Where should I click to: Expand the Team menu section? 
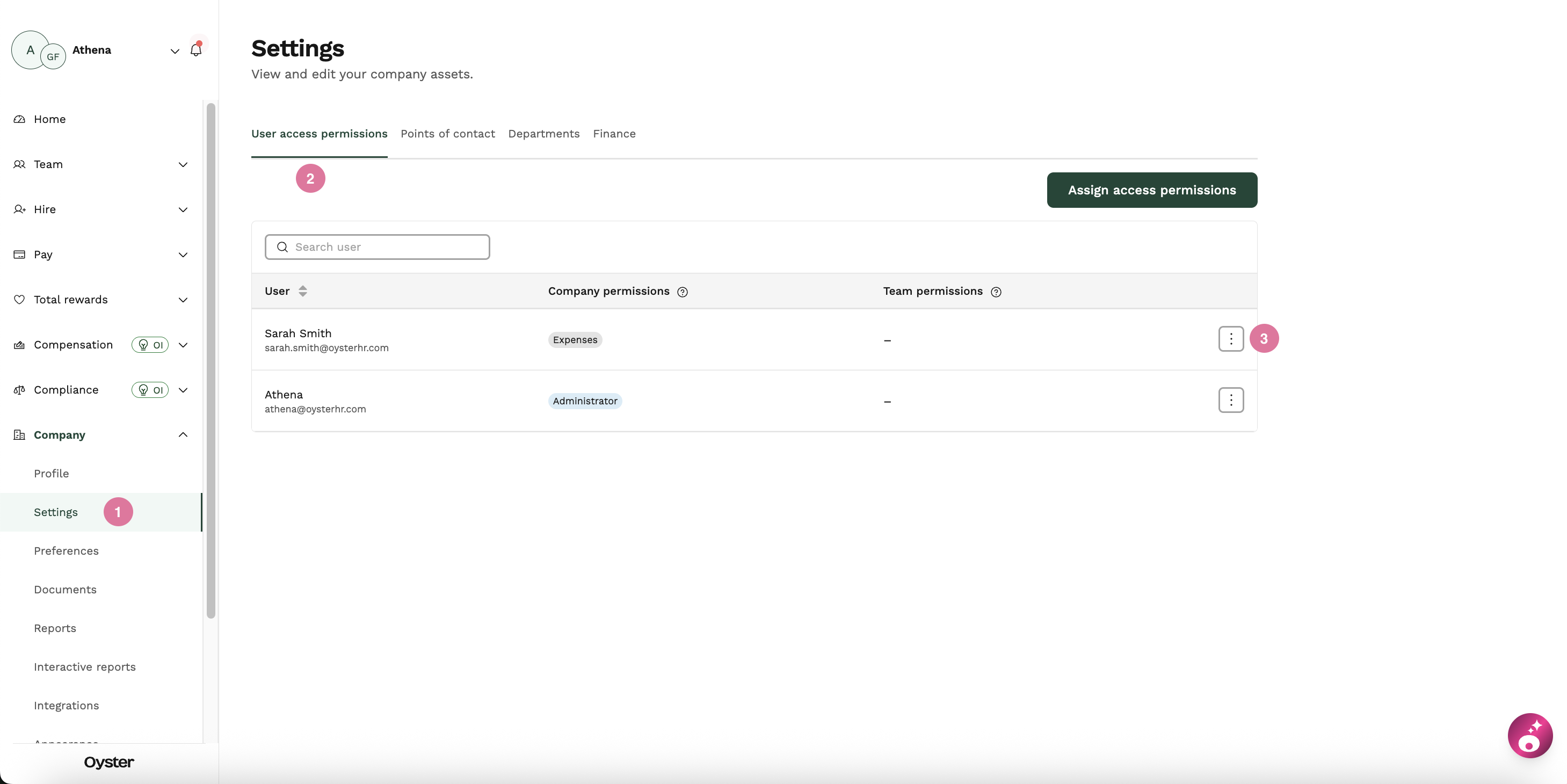183,165
